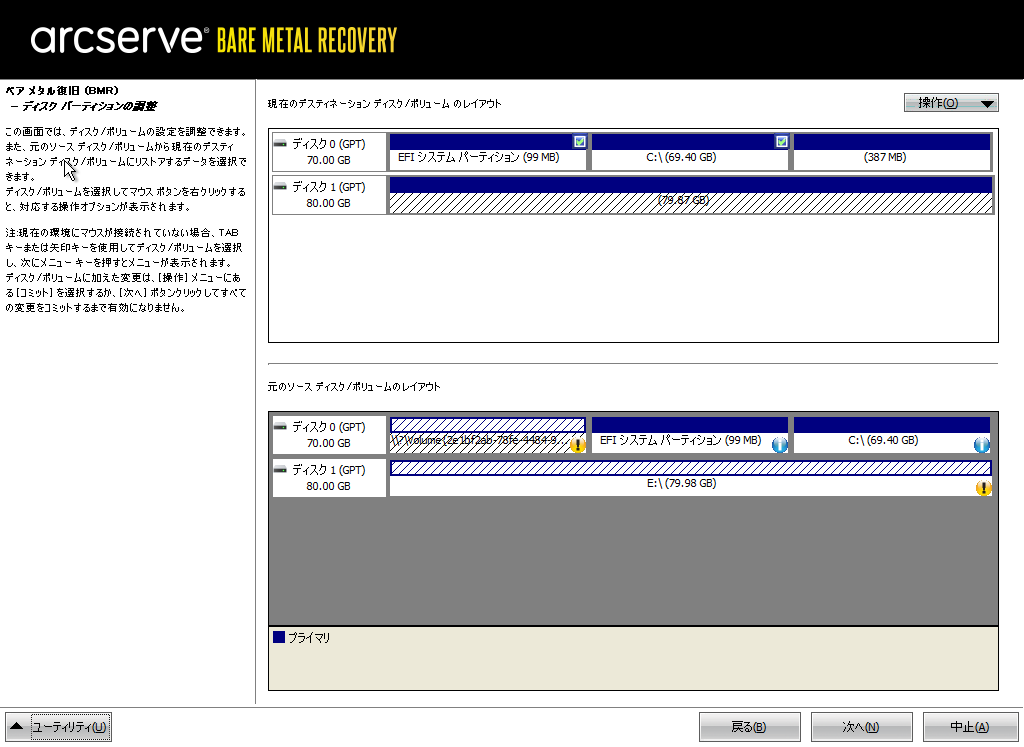
Task: Click the 戻る(B) back button
Action: [x=750, y=727]
